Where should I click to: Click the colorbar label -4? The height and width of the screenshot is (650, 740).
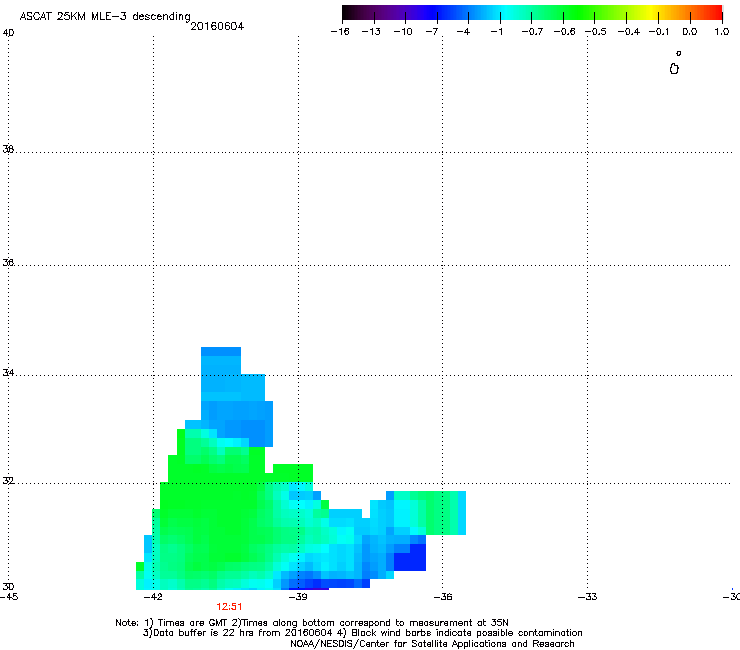tap(463, 32)
